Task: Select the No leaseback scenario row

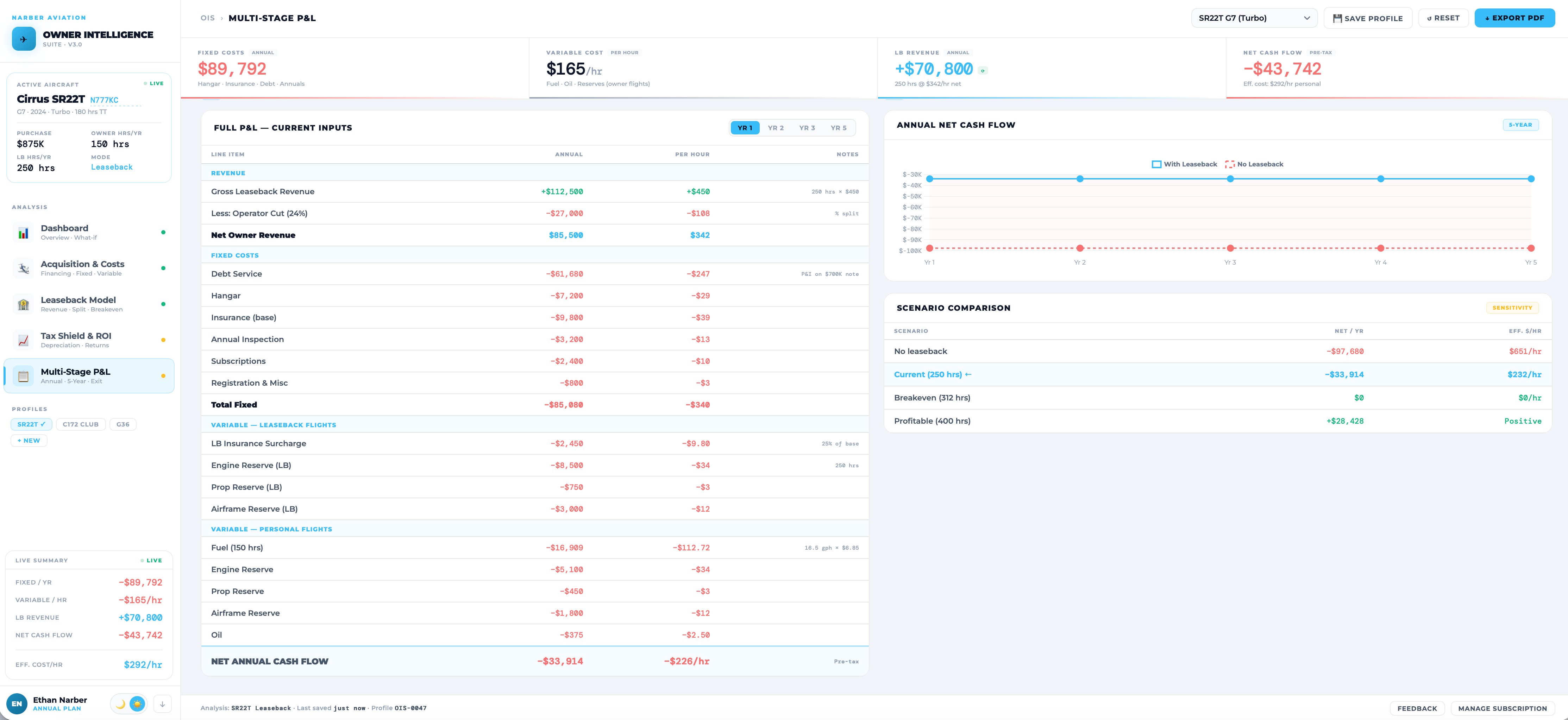Action: (x=1217, y=351)
